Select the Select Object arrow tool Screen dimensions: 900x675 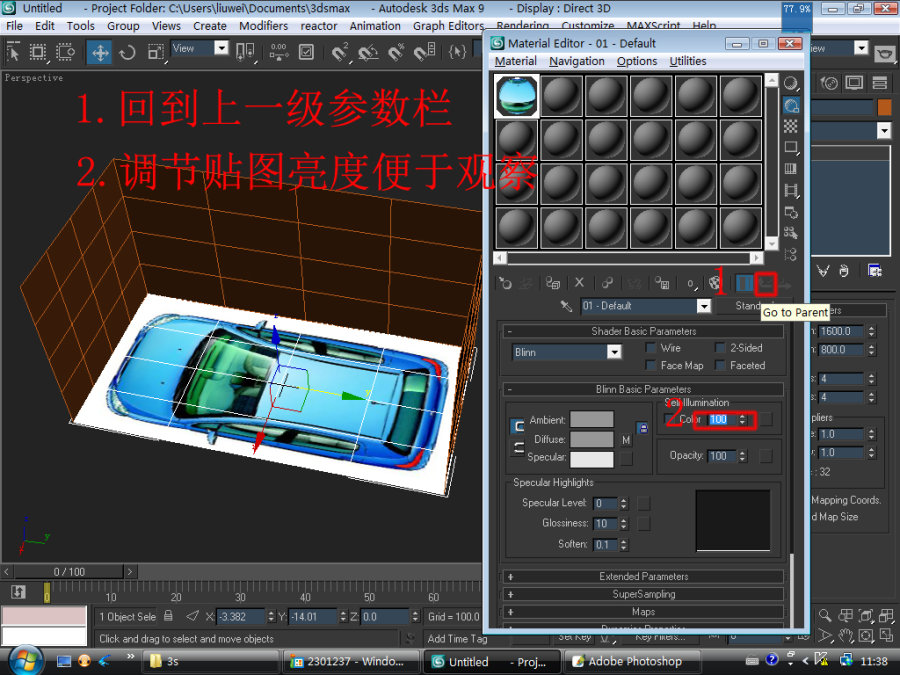pyautogui.click(x=13, y=52)
